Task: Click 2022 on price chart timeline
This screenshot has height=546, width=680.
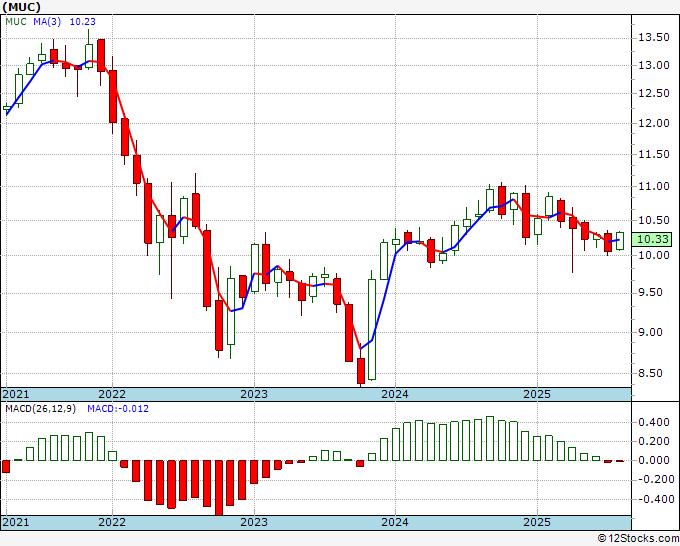Action: pos(112,394)
